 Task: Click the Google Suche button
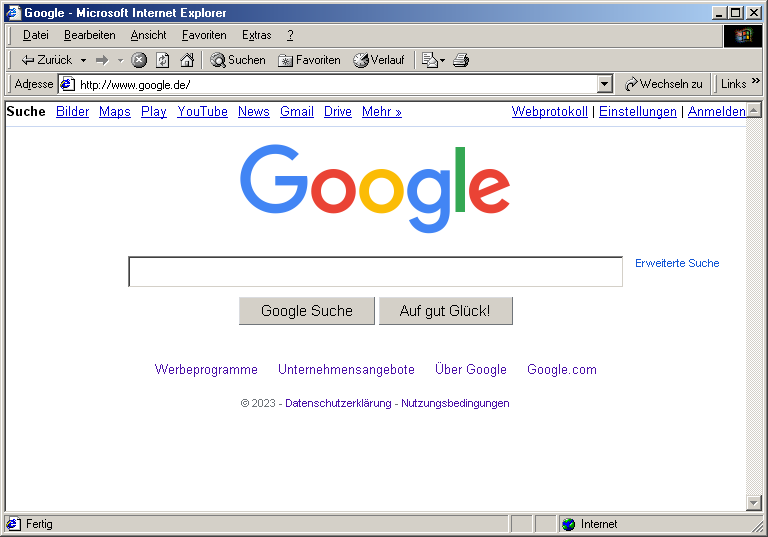pos(307,311)
